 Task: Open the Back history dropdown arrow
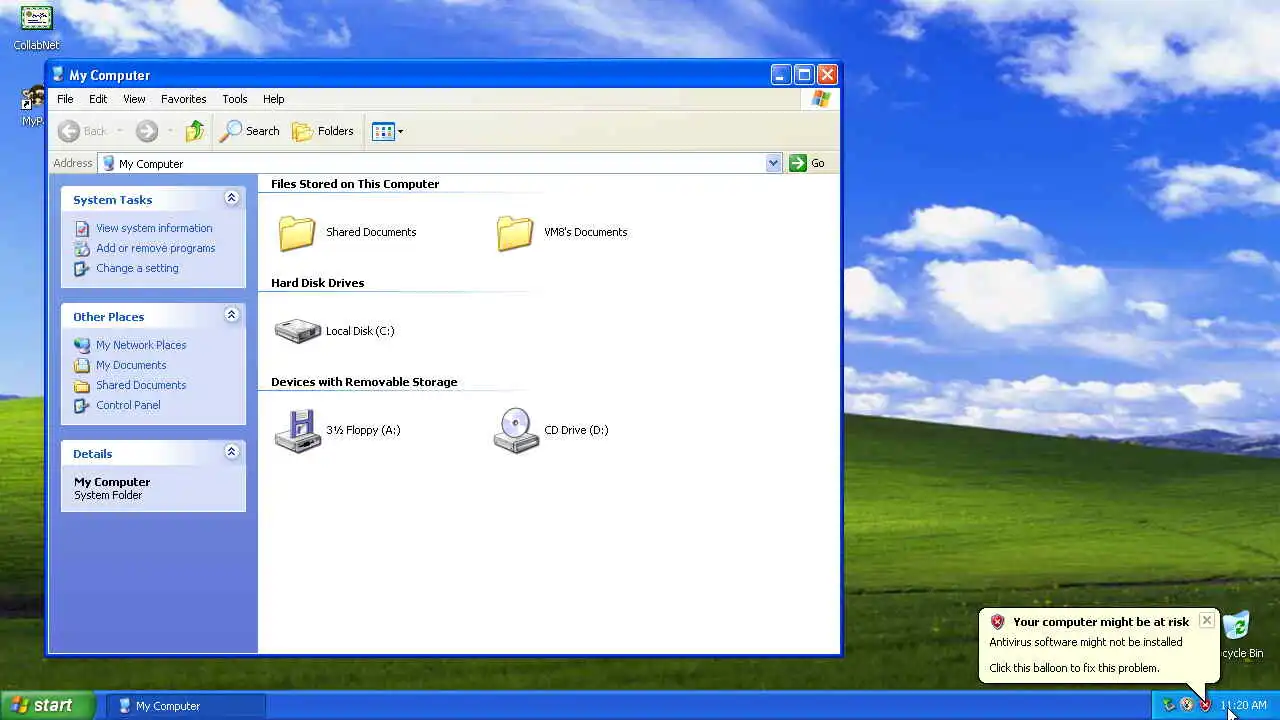click(x=120, y=131)
